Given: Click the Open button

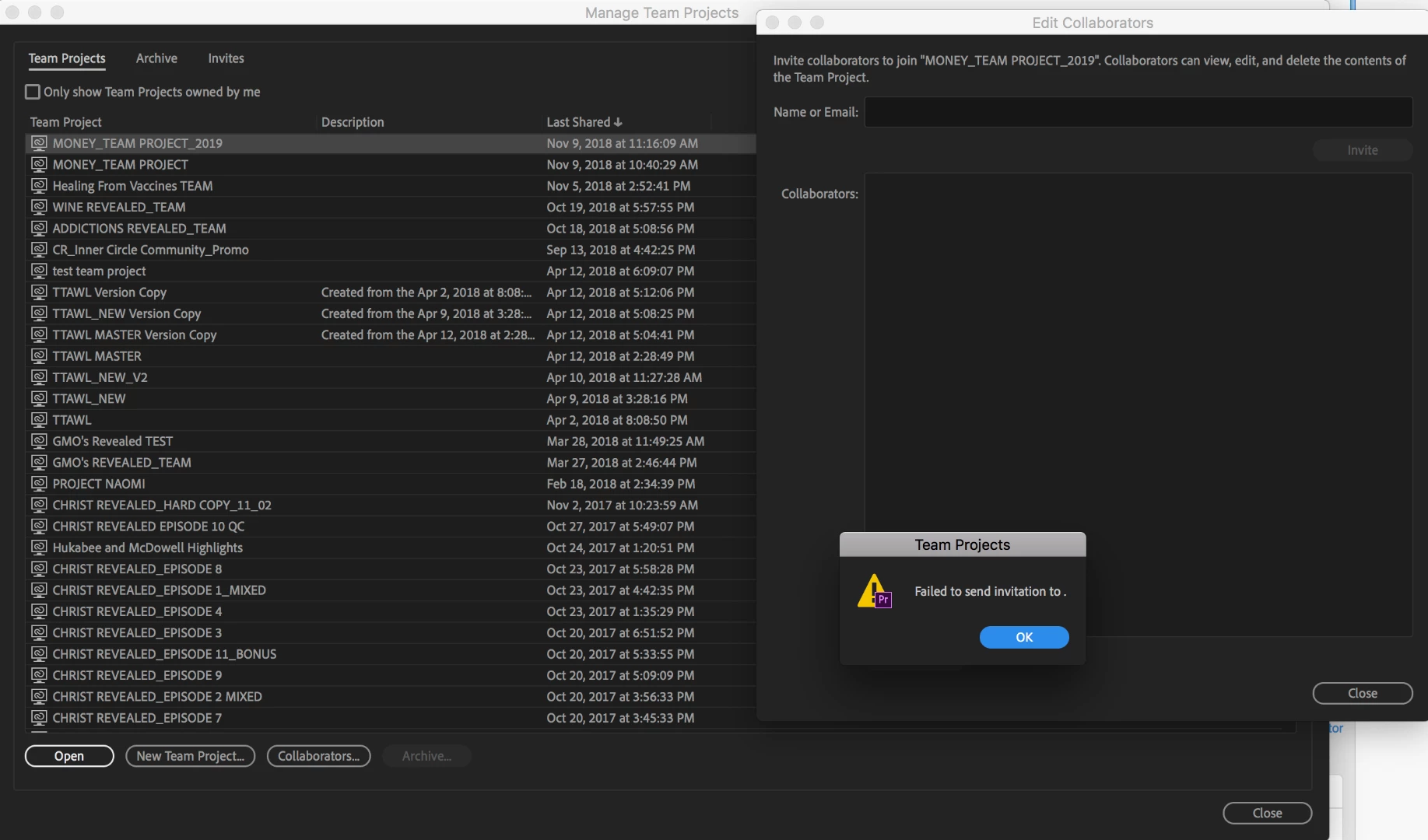Looking at the screenshot, I should 69,756.
